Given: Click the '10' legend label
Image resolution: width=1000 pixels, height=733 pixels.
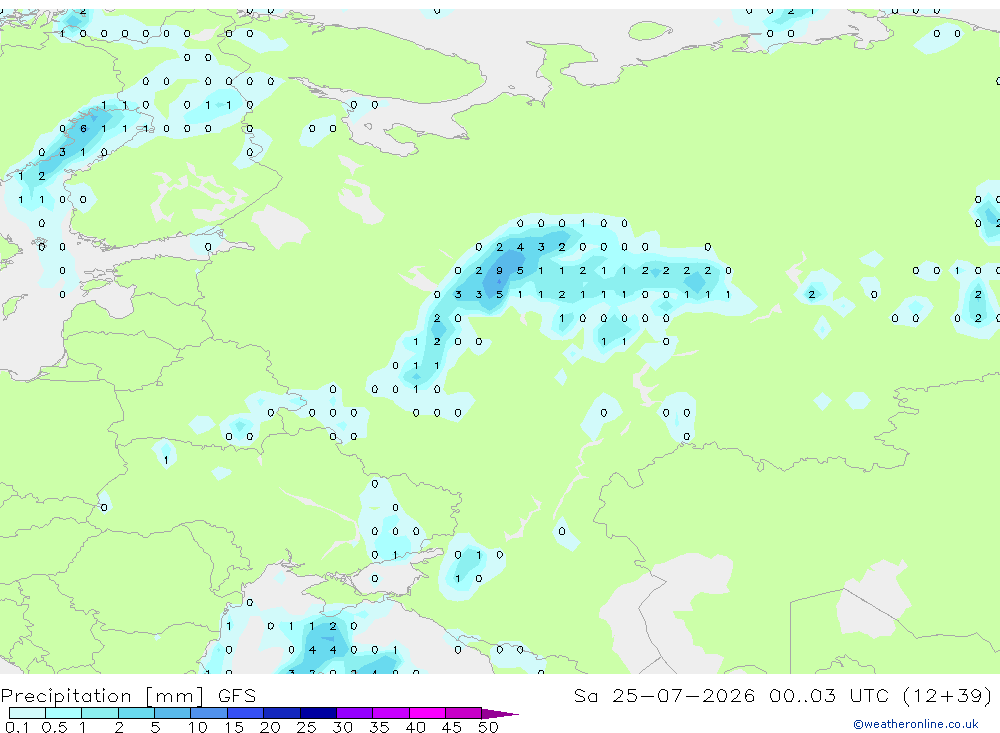Looking at the screenshot, I should point(197,727).
